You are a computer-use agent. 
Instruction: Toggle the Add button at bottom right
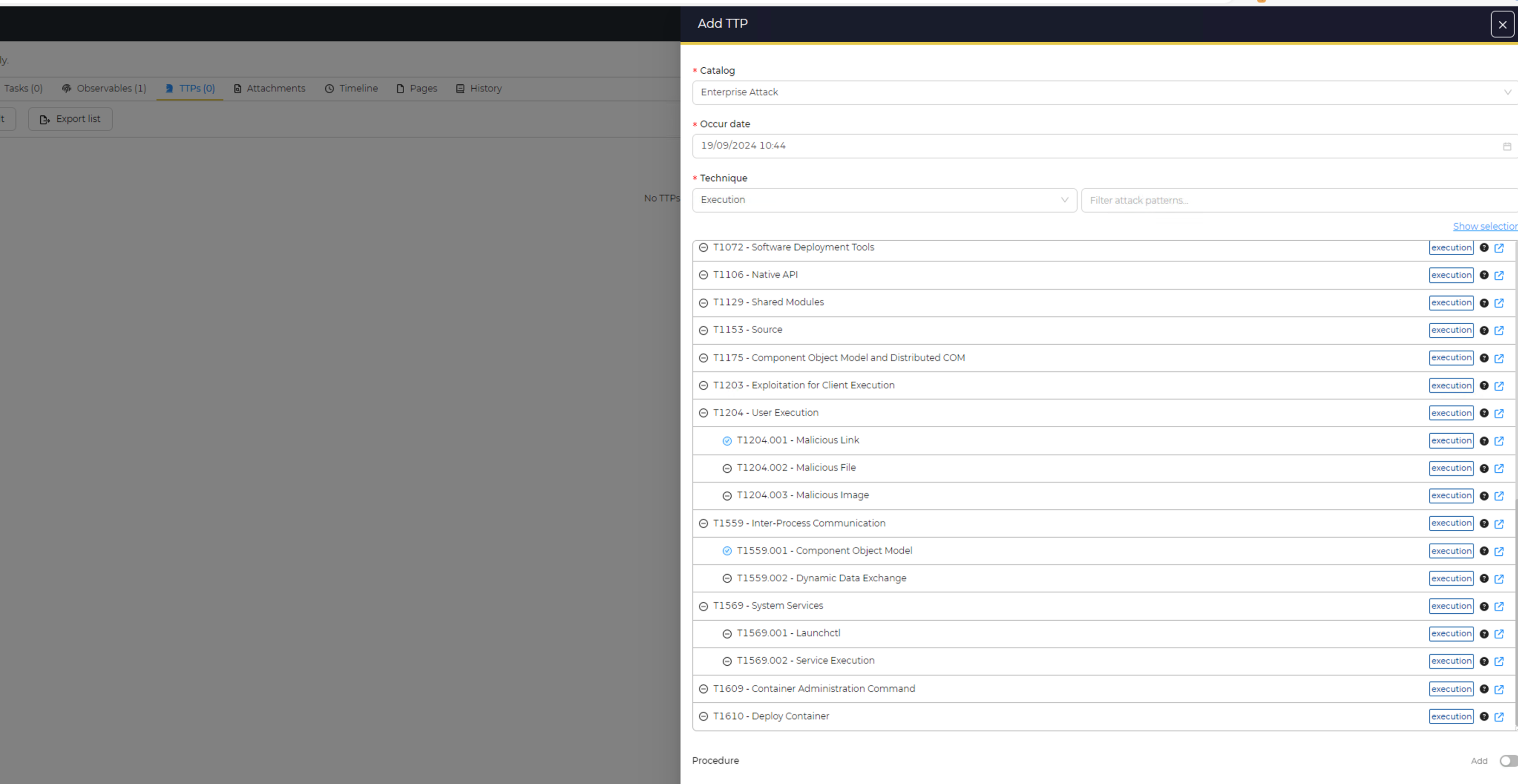click(x=1507, y=761)
